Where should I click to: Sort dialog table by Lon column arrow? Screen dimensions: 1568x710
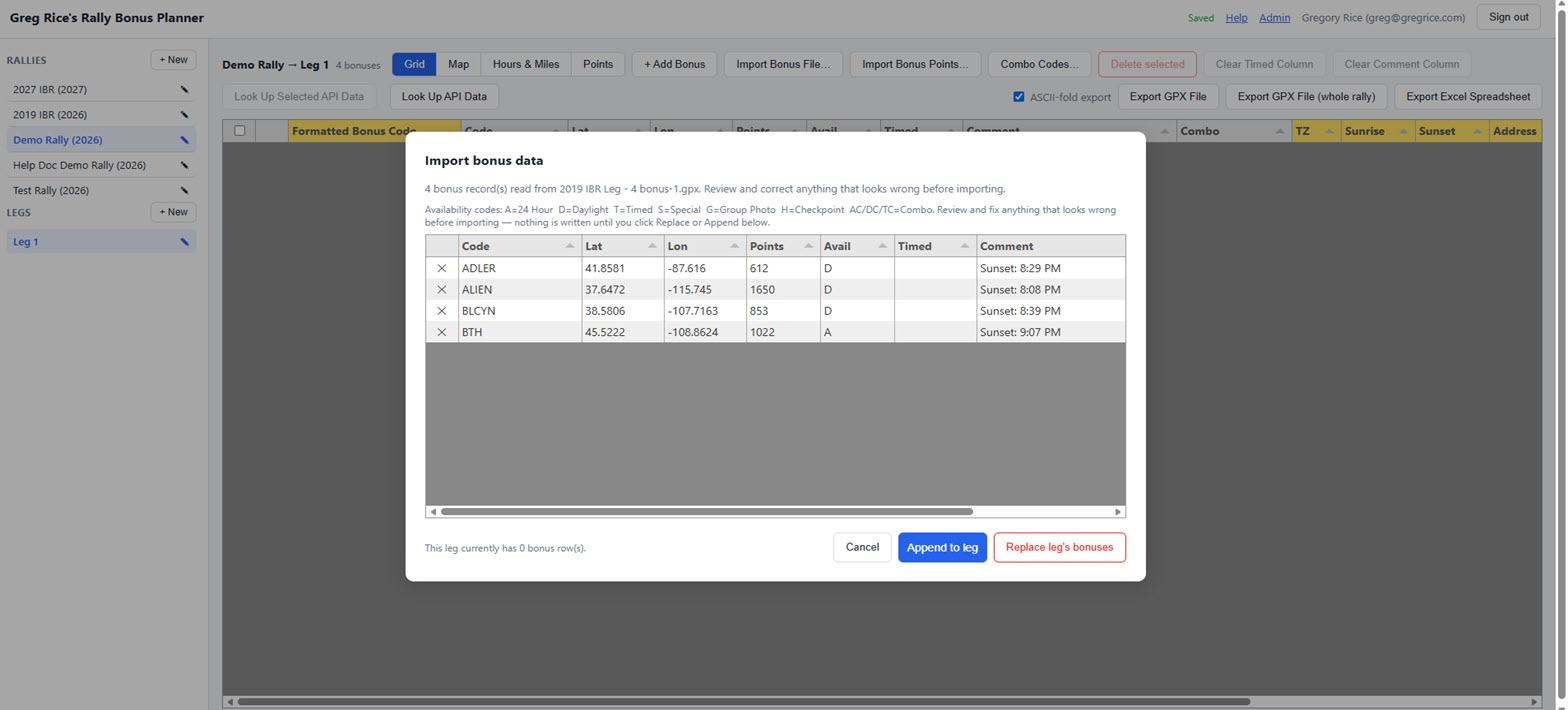734,246
